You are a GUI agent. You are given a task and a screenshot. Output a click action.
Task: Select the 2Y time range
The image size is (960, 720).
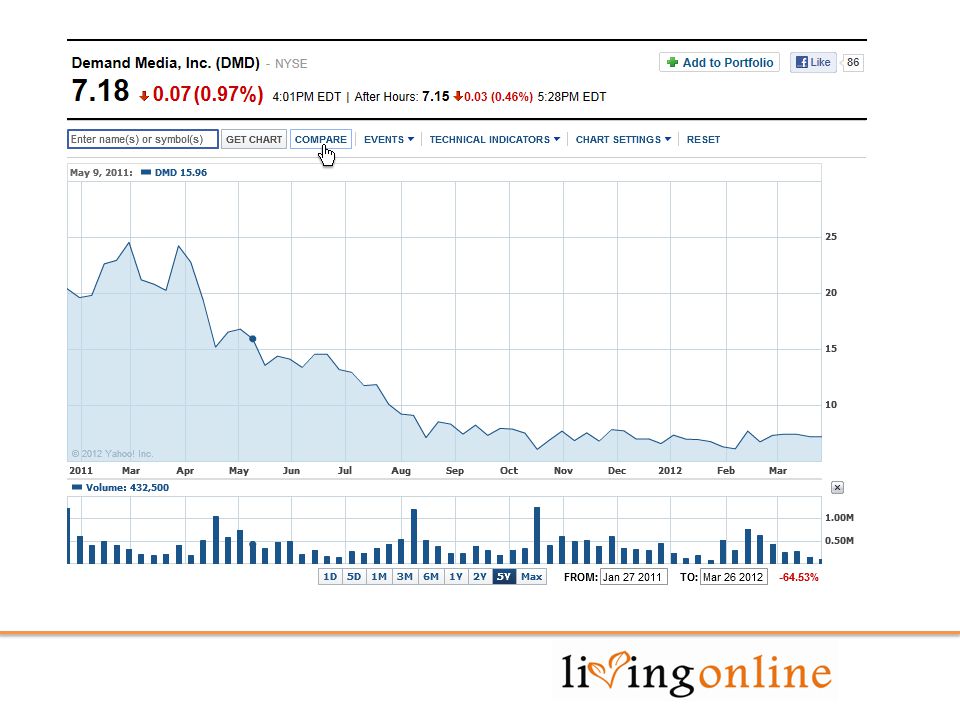coord(480,577)
